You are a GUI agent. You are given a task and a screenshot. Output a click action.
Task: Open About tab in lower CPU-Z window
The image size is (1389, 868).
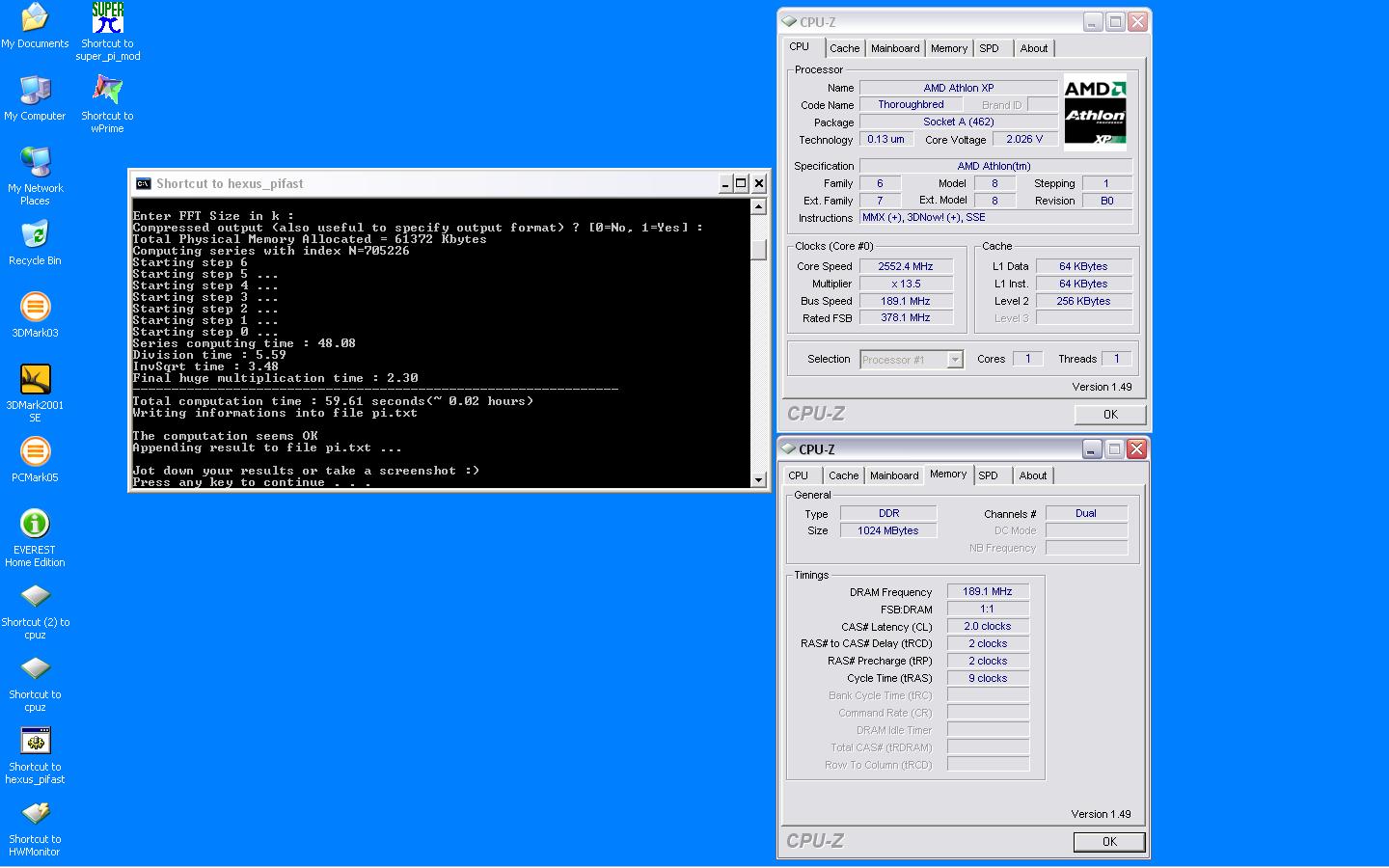pyautogui.click(x=1033, y=475)
